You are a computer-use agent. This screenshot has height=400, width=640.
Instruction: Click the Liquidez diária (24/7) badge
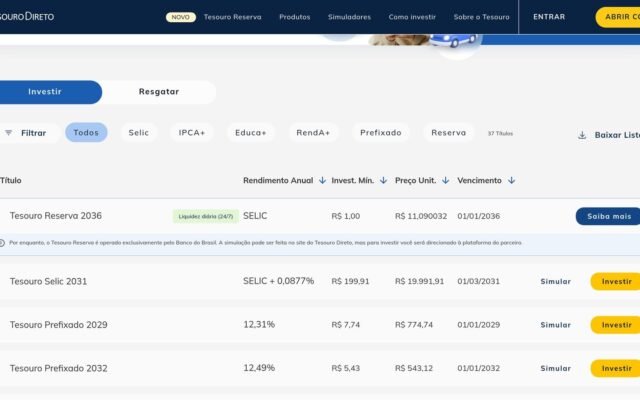pyautogui.click(x=206, y=216)
